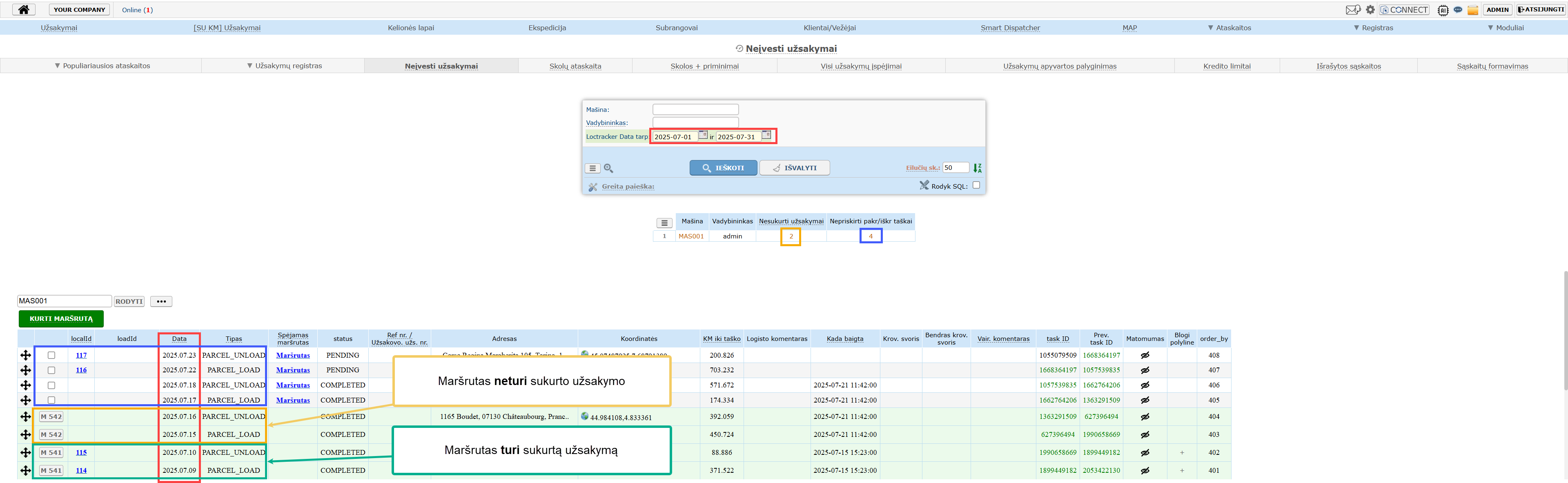Open calendar picker for end date 2025-07-31
The width and height of the screenshot is (1568, 483).
tap(766, 135)
